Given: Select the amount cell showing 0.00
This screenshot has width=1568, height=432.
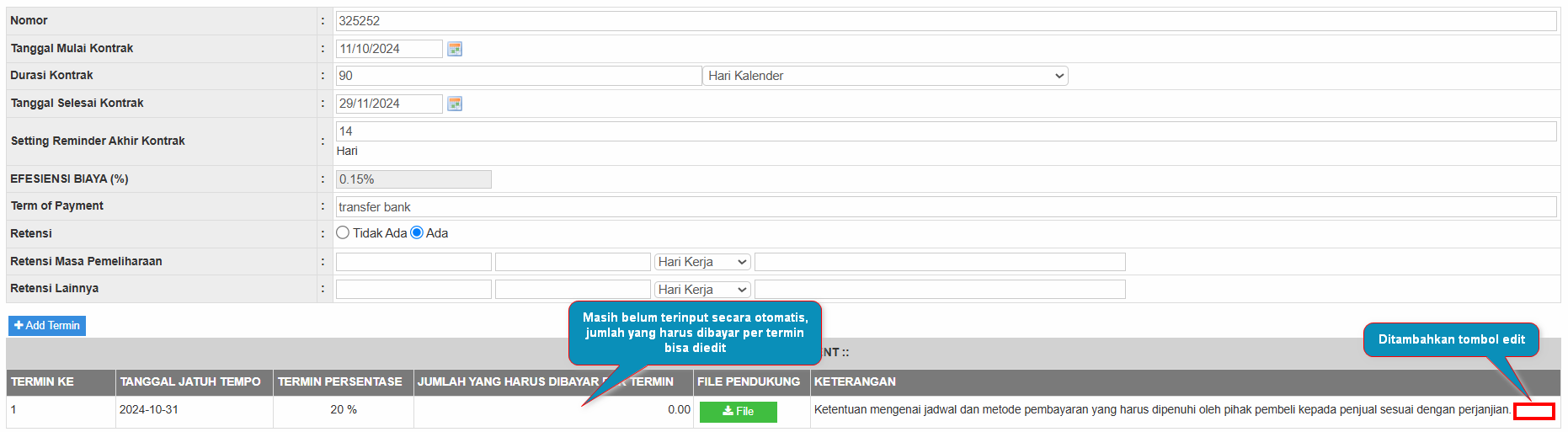Looking at the screenshot, I should point(553,411).
